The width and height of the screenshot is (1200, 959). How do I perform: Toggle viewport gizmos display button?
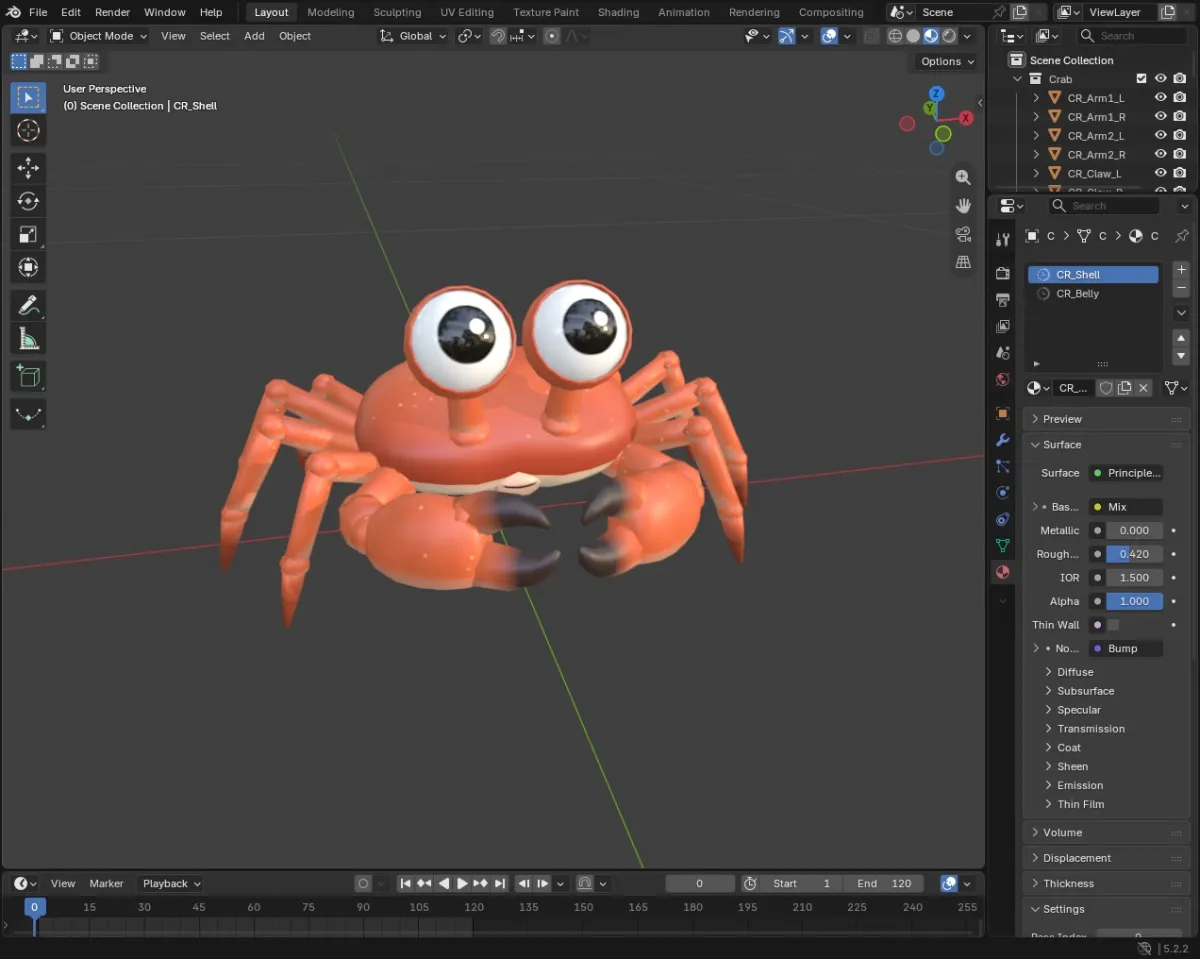pos(787,36)
